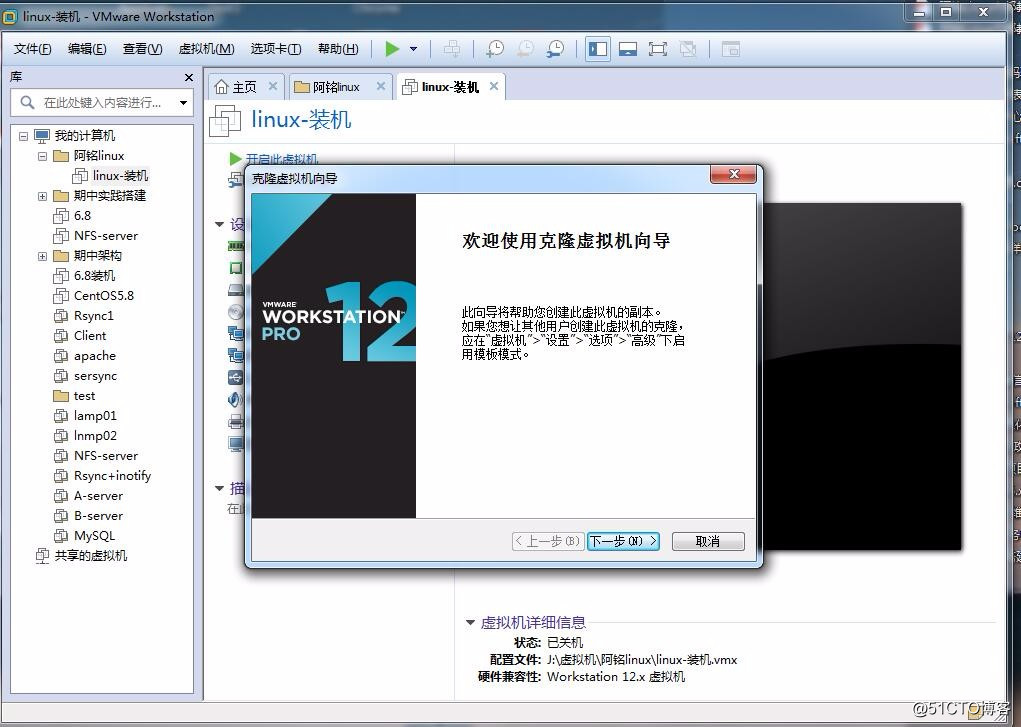Image resolution: width=1021 pixels, height=727 pixels.
Task: Click the take snapshot clock icon
Action: click(x=495, y=49)
